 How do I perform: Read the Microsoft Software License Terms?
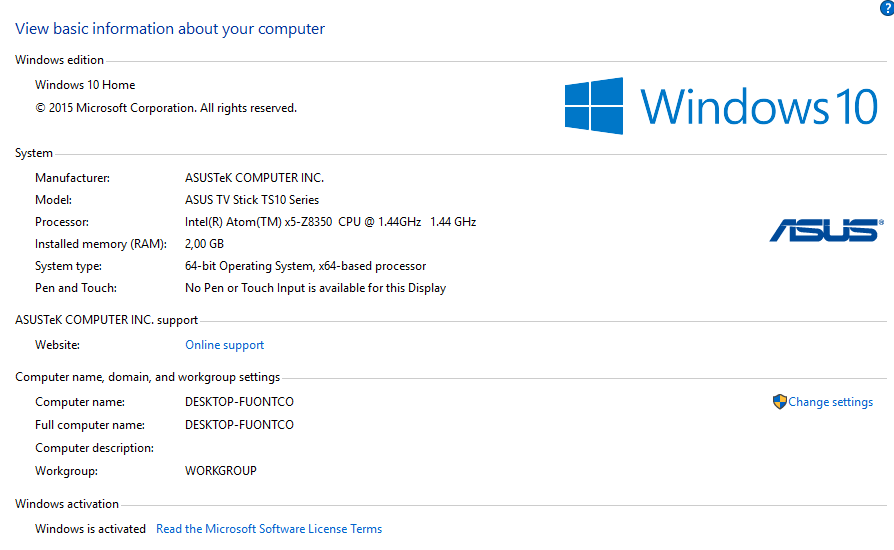(x=269, y=529)
